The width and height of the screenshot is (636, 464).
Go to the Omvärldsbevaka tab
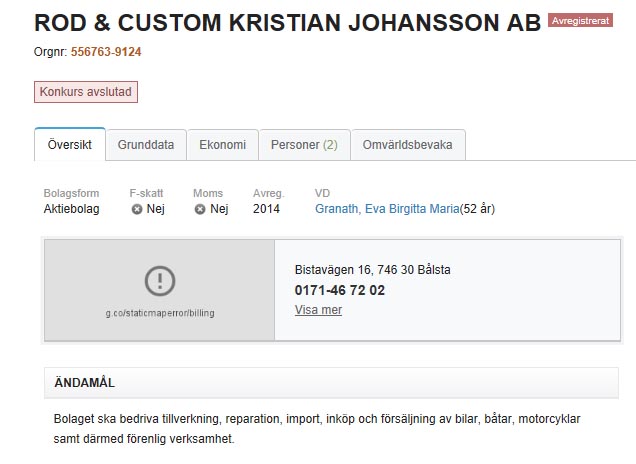click(x=408, y=145)
